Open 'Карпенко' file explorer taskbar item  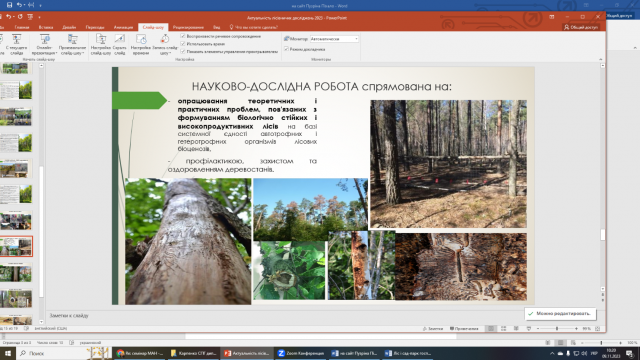click(x=193, y=353)
